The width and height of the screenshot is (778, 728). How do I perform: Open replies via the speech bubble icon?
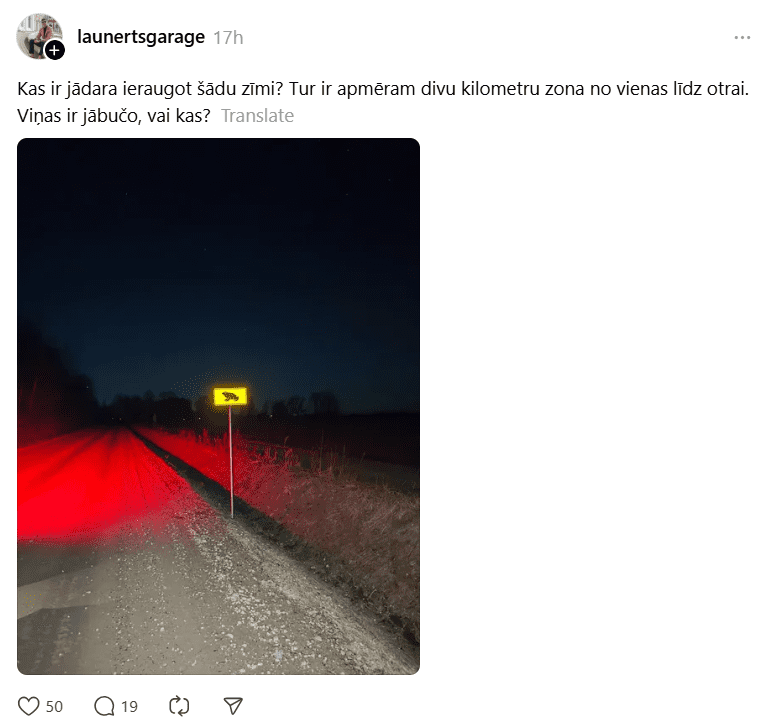click(104, 706)
